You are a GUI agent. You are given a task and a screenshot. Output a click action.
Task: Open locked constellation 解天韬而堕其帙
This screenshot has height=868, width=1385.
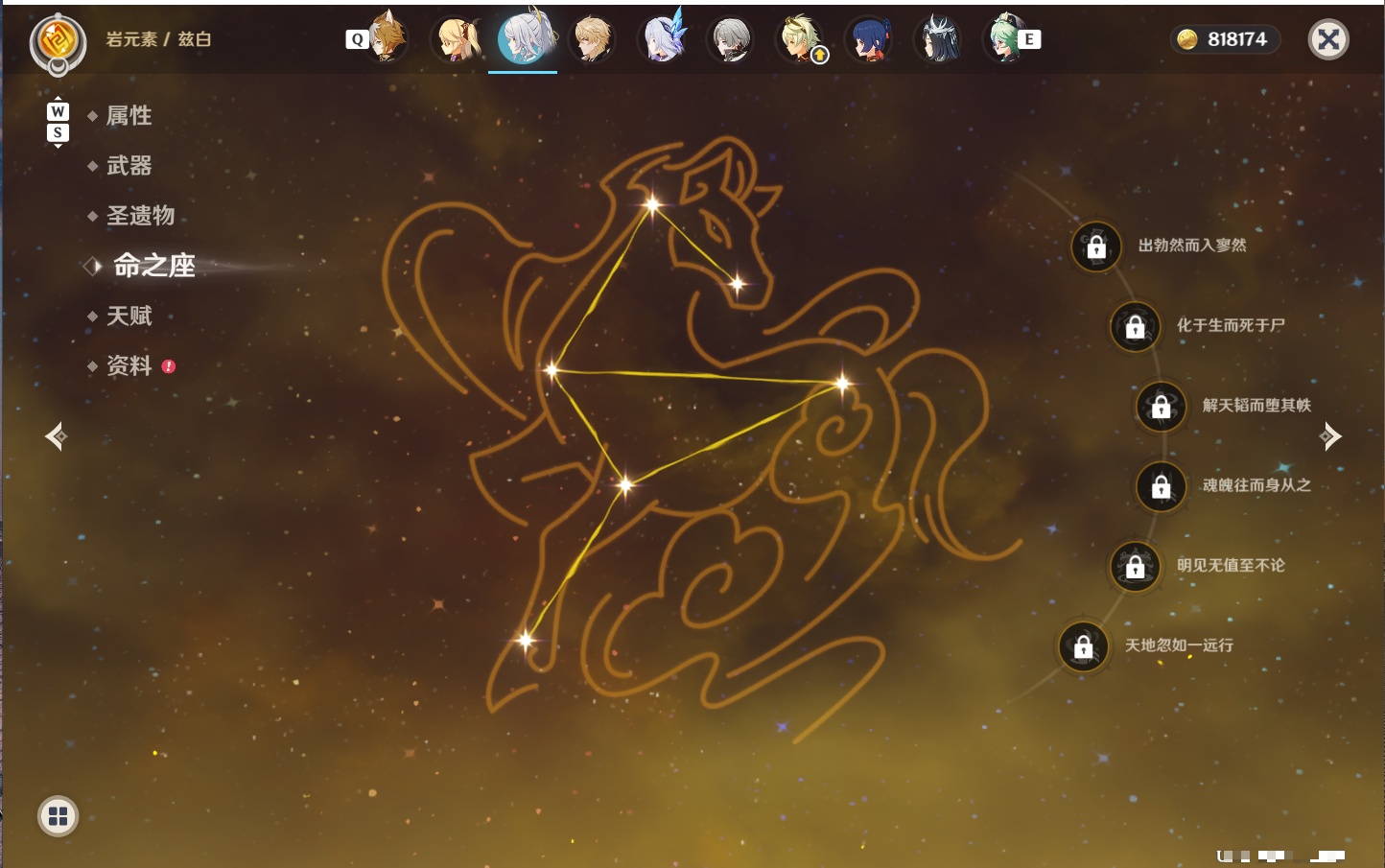(1161, 407)
